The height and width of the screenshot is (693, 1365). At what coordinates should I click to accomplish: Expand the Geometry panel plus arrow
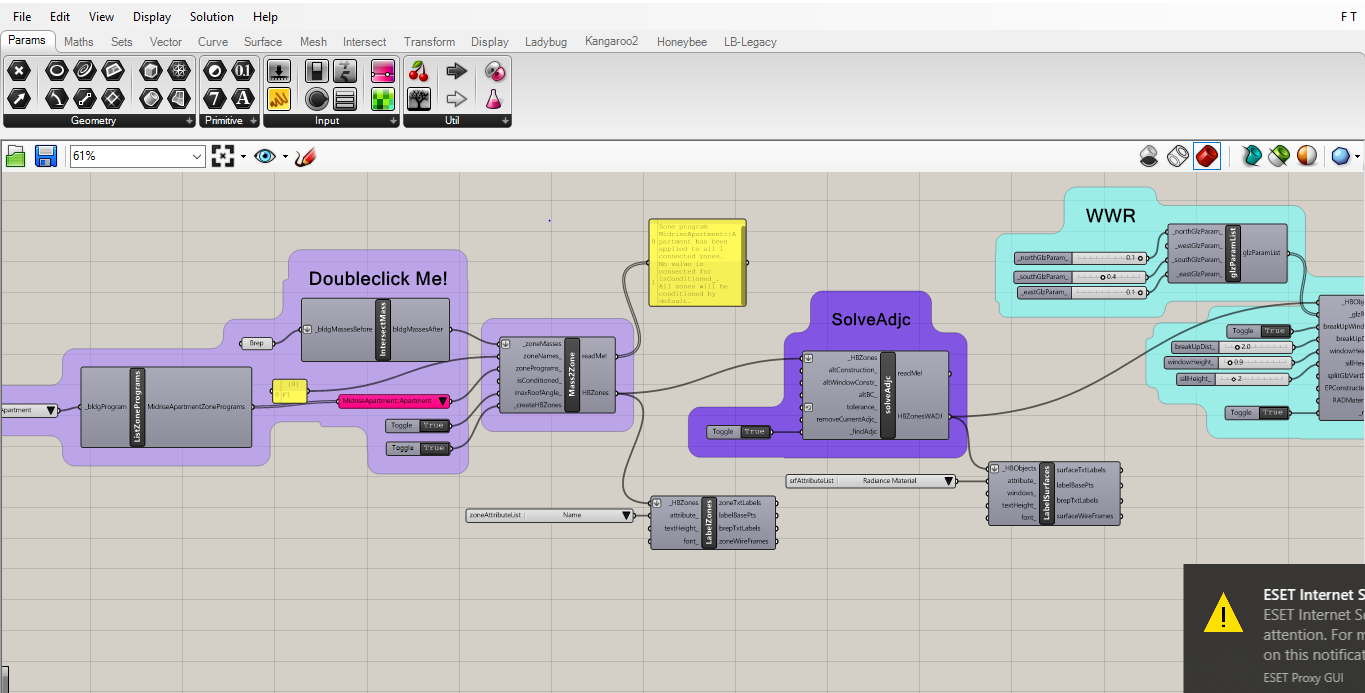pos(190,121)
